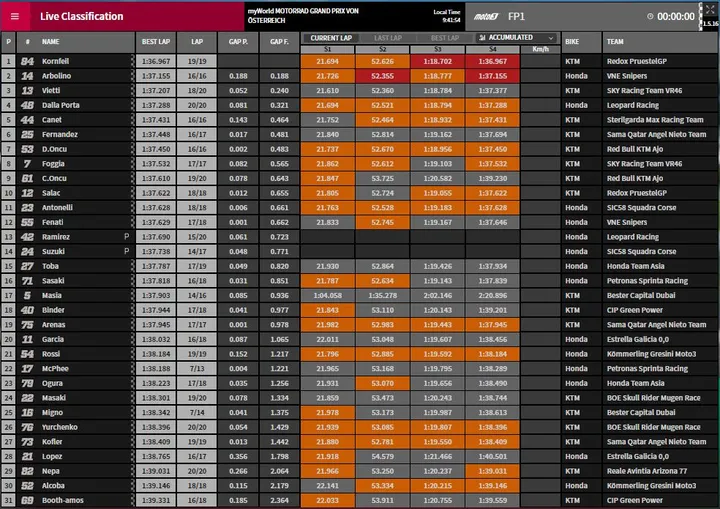This screenshot has height=509, width=720.
Task: Click the dotted handle on Arbolino row
Action: pos(132,76)
